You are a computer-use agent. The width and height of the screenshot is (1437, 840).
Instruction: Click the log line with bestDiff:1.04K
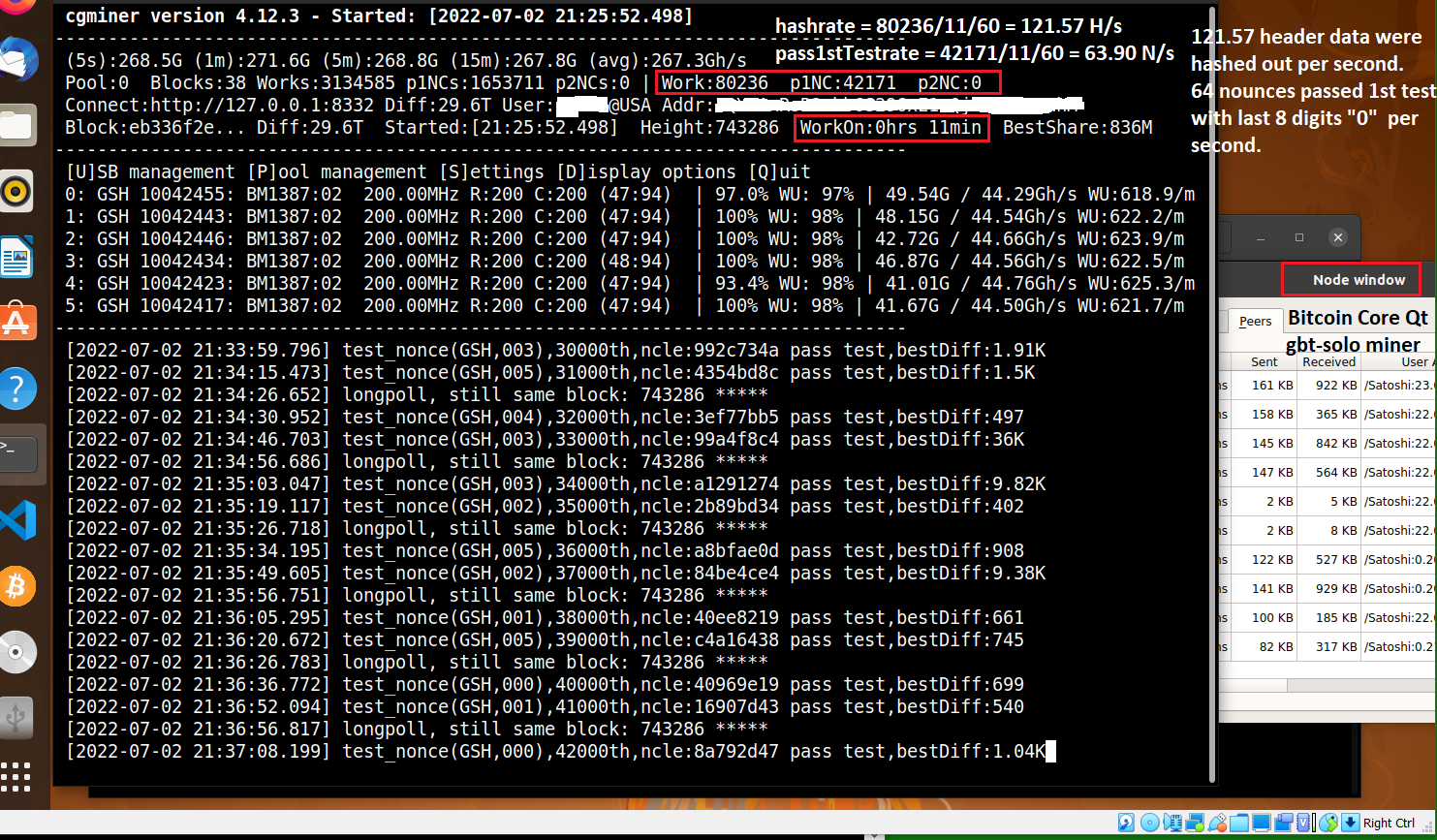point(555,751)
